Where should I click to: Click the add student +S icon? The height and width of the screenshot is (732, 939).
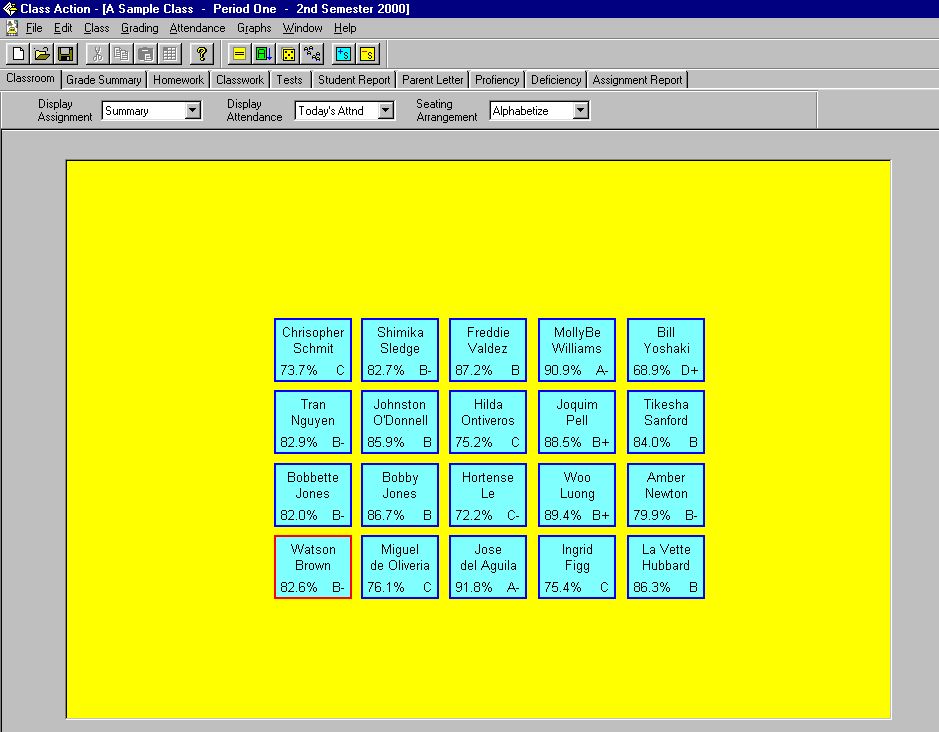[343, 54]
